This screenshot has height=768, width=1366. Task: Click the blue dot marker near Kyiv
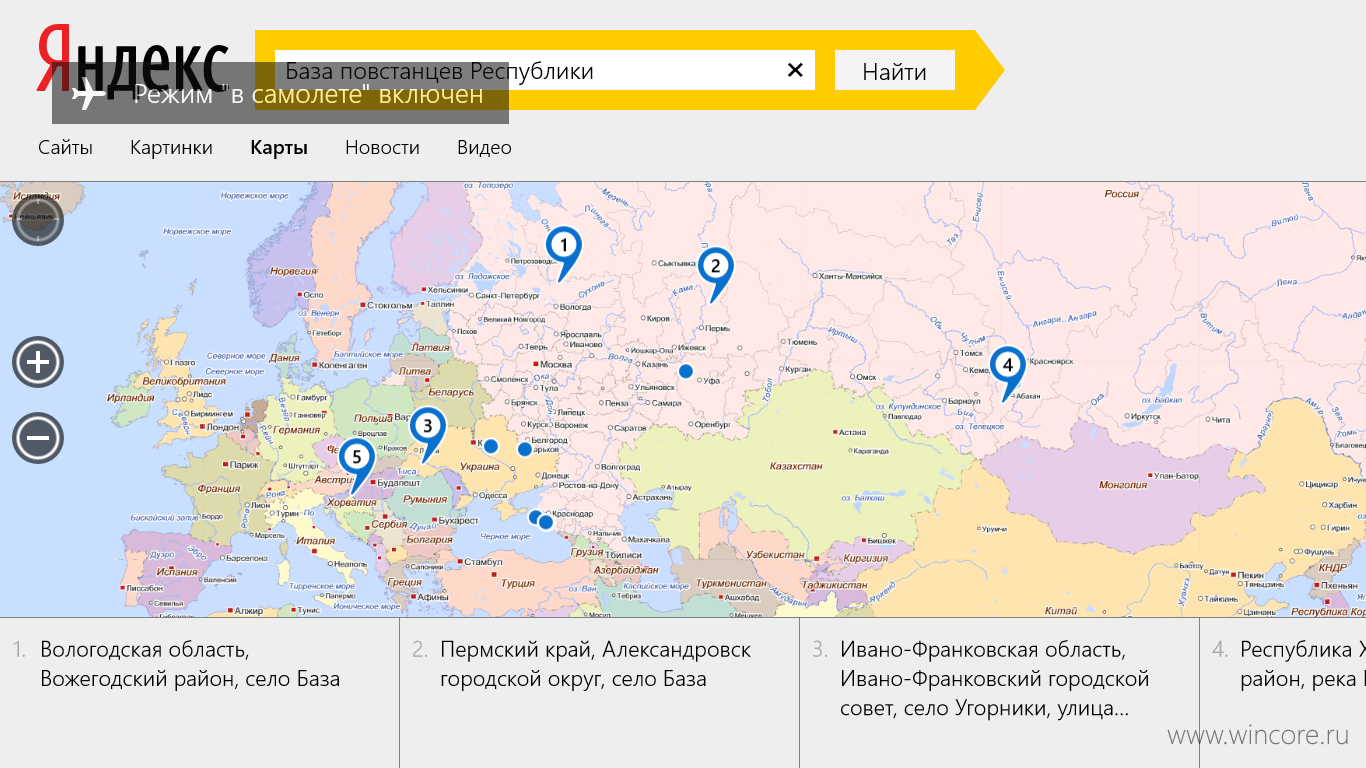pos(491,446)
